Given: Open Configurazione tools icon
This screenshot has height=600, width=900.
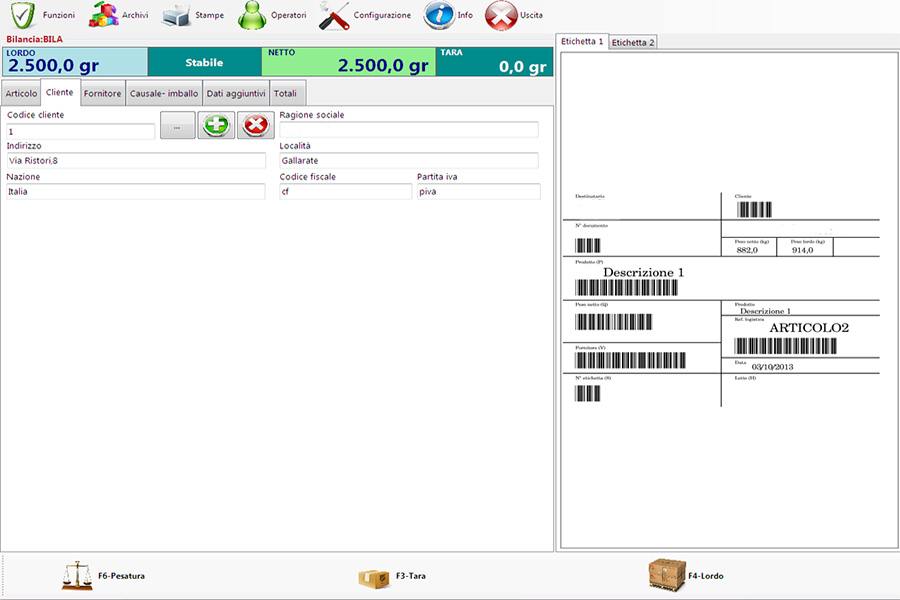Looking at the screenshot, I should click(x=333, y=16).
